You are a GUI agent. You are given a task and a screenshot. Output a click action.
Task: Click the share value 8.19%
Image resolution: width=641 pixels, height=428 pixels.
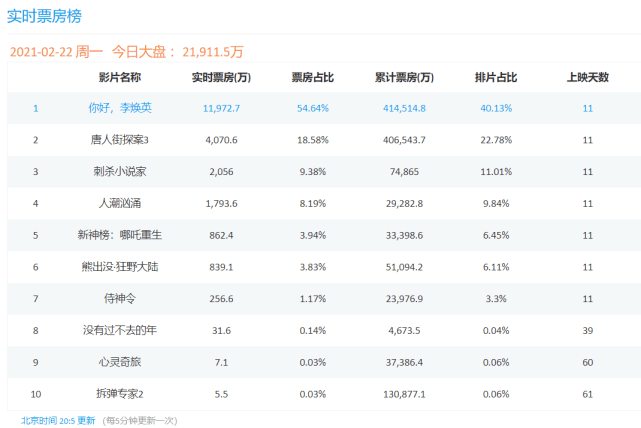313,204
